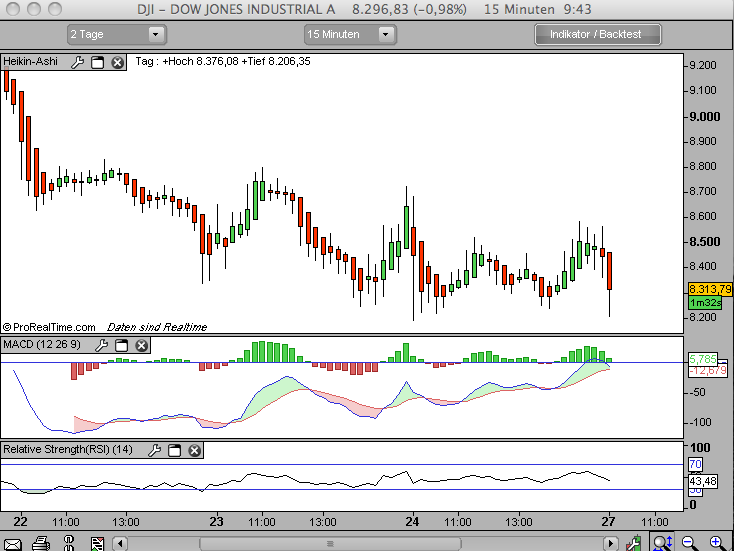Click the current price label 8.313,79
The width and height of the screenshot is (734, 551).
pos(710,289)
